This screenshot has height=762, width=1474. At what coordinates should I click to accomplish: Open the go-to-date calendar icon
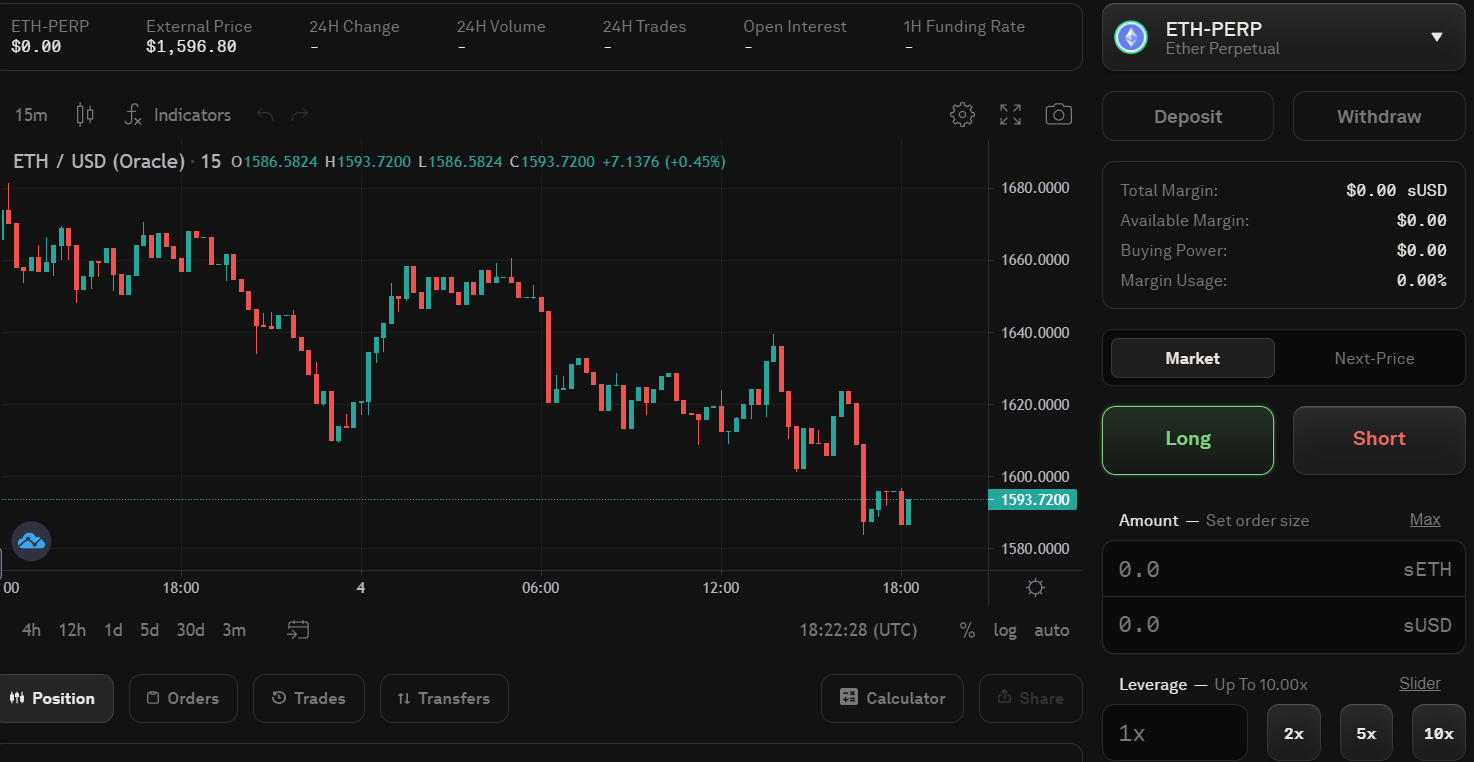pyautogui.click(x=298, y=630)
